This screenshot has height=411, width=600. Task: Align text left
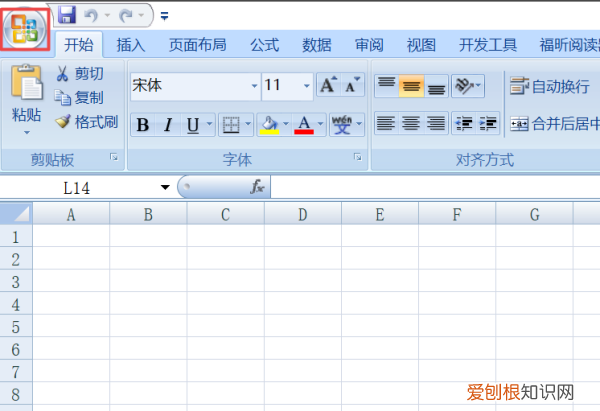[386, 123]
